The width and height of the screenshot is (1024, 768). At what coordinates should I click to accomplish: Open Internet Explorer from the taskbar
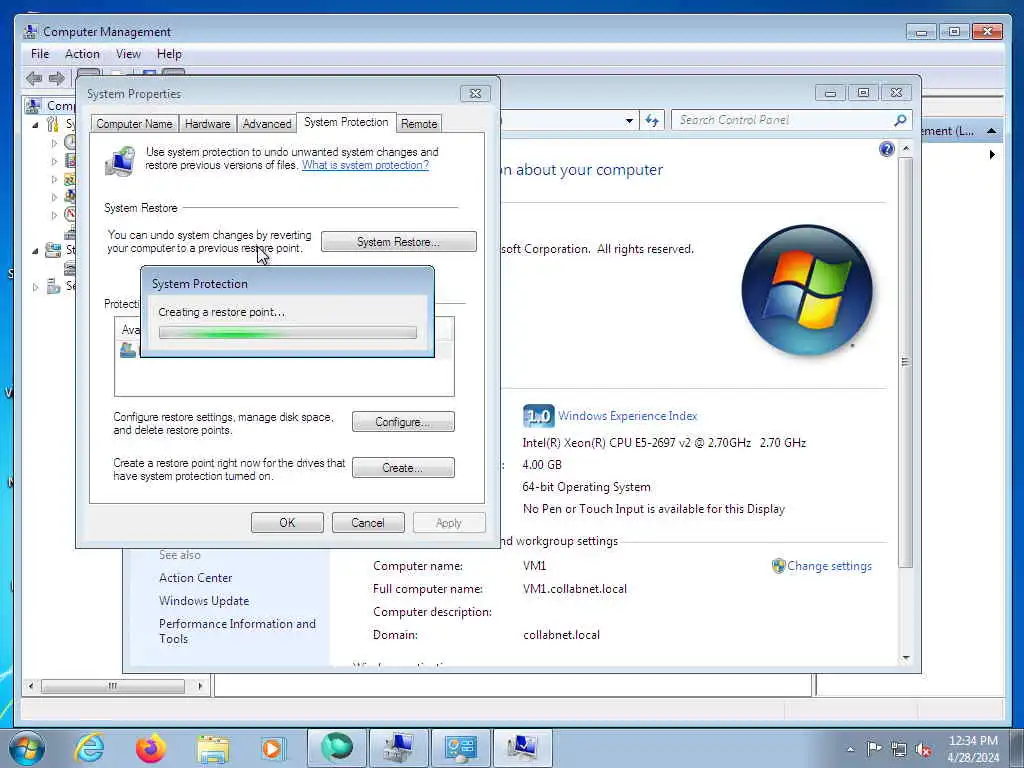pyautogui.click(x=89, y=748)
